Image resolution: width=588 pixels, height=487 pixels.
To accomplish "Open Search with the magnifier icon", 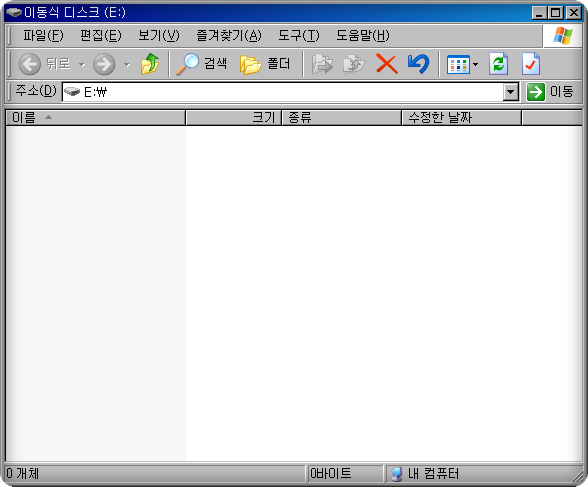I will (188, 64).
